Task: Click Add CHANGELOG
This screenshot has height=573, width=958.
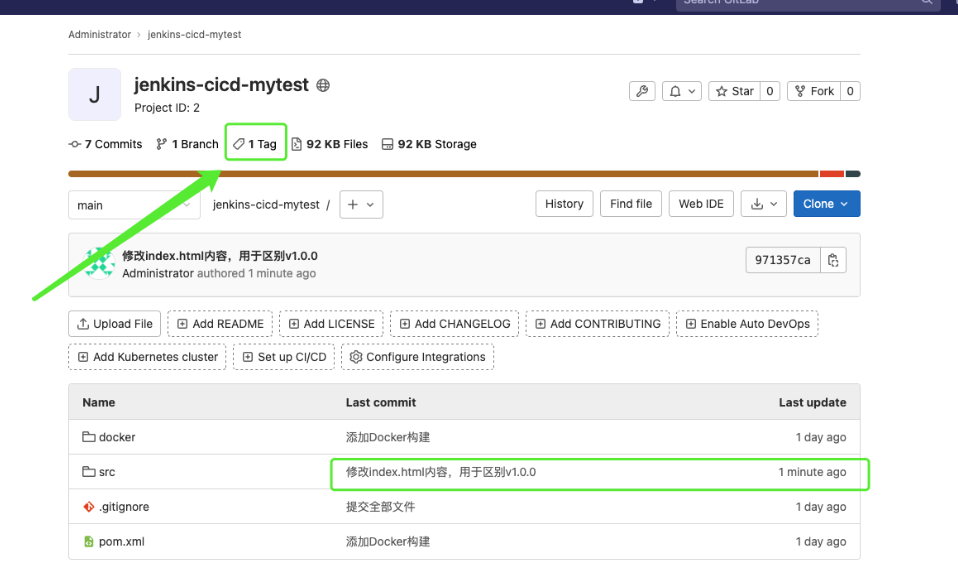Action: (x=455, y=324)
